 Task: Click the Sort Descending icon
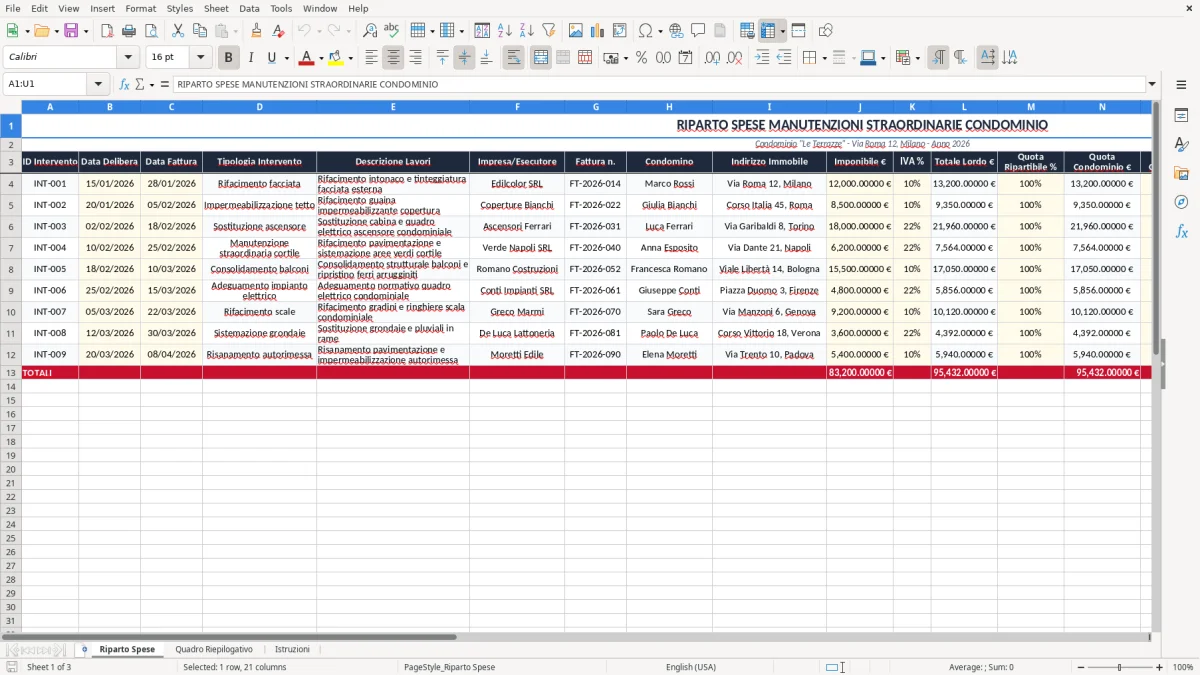(x=526, y=31)
